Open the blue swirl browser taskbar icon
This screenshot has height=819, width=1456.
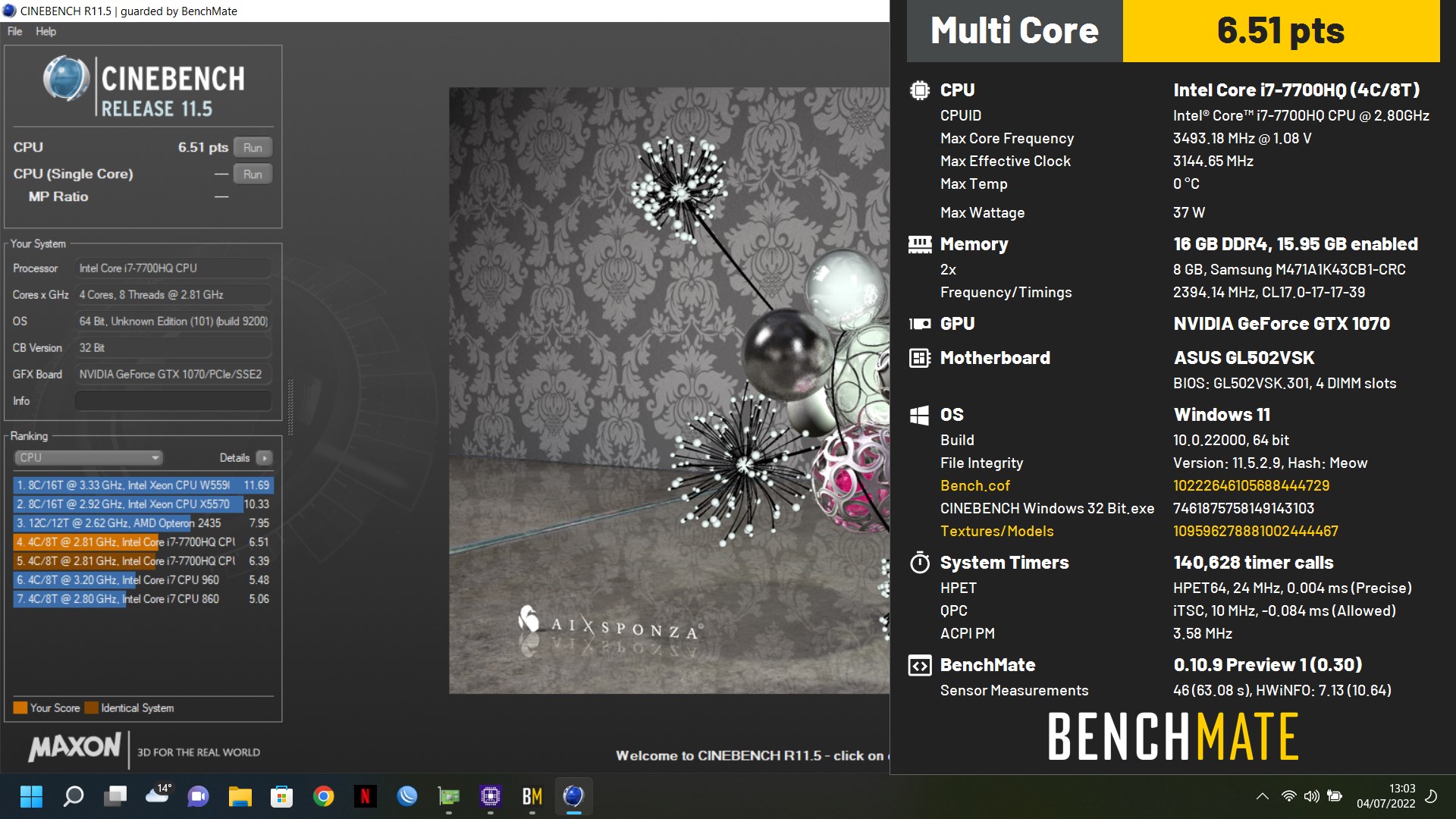[407, 796]
